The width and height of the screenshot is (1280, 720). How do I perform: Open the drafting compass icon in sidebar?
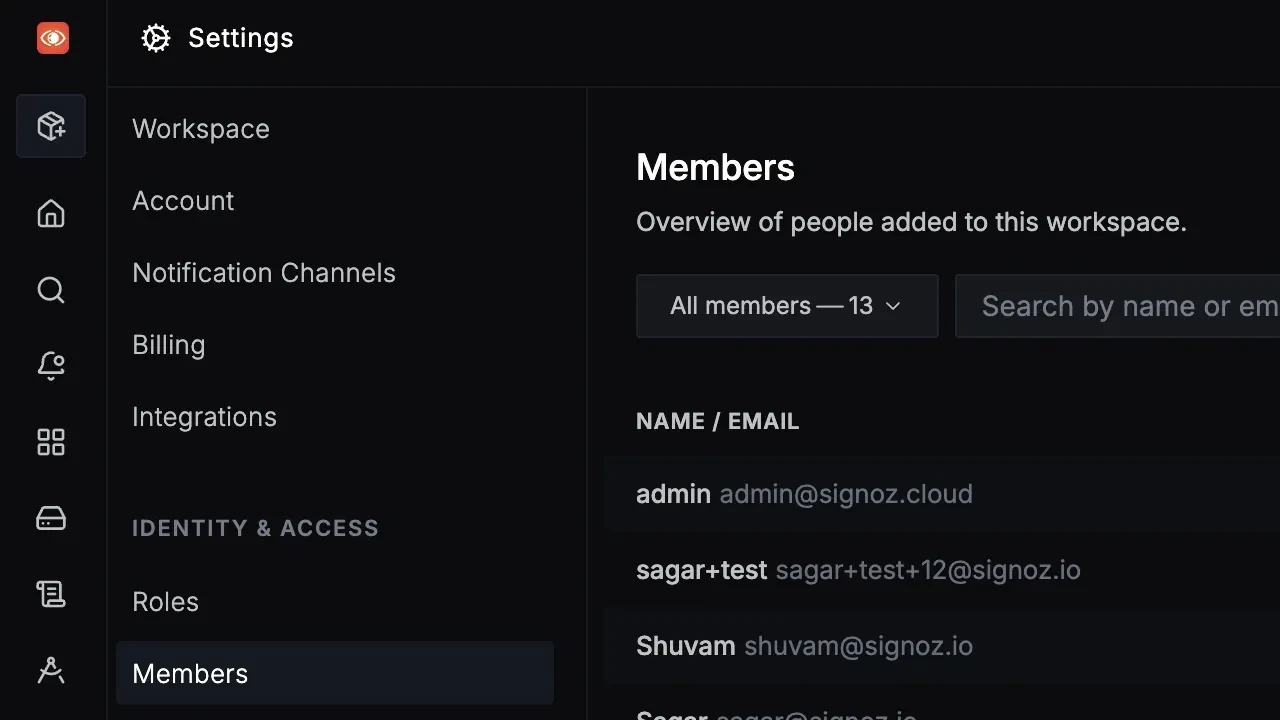click(x=51, y=670)
